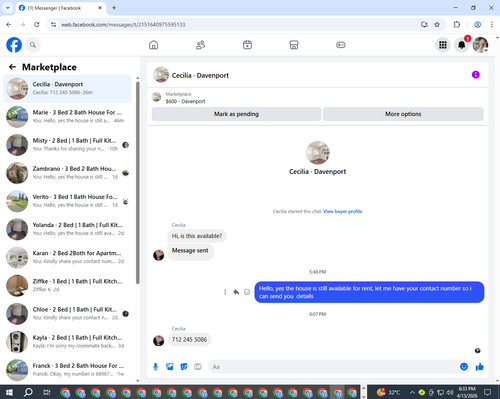
Task: Click the conversation list scrollbar
Action: (138, 183)
